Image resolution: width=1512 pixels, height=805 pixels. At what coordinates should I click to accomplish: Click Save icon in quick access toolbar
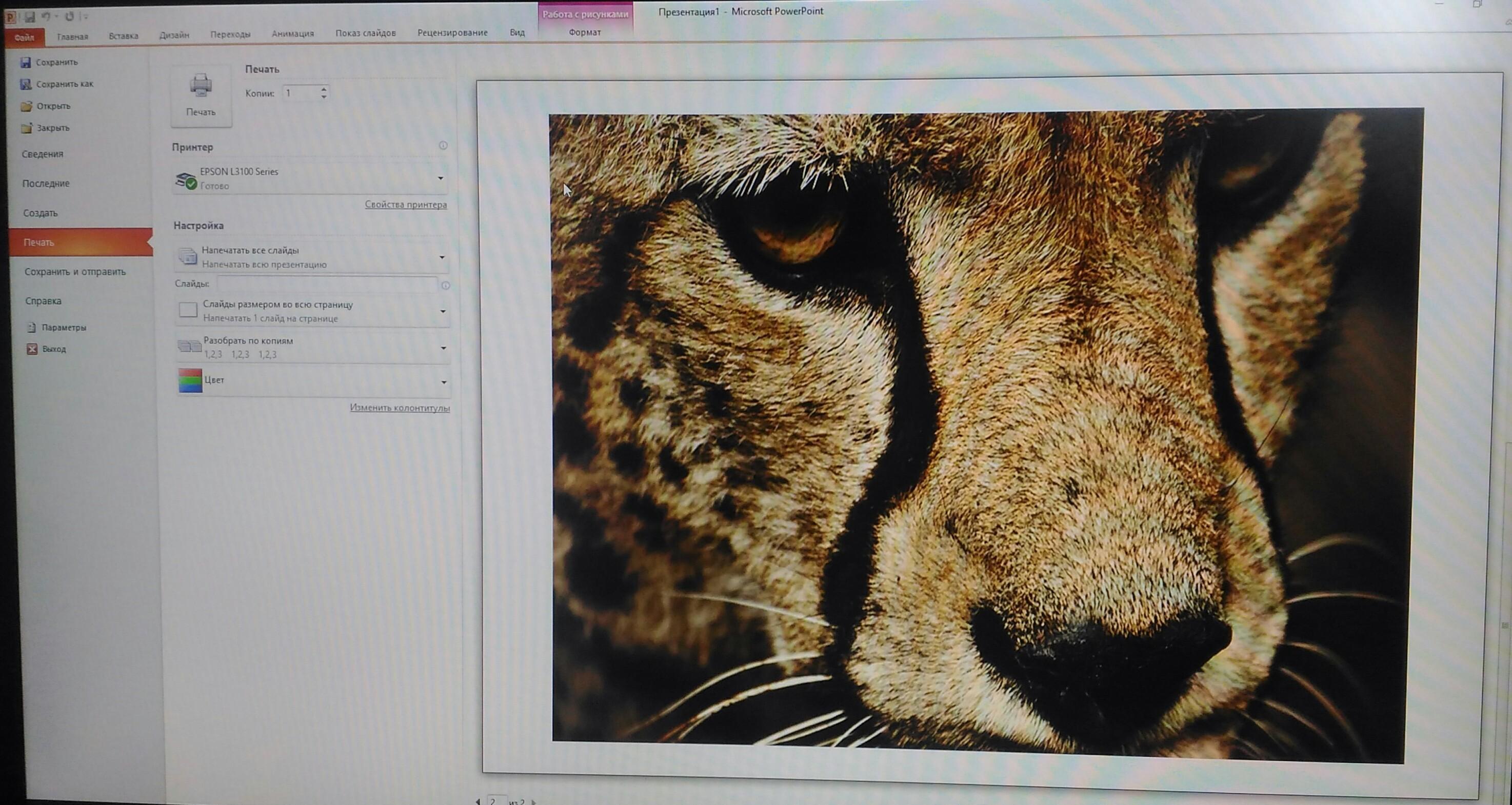[x=29, y=17]
